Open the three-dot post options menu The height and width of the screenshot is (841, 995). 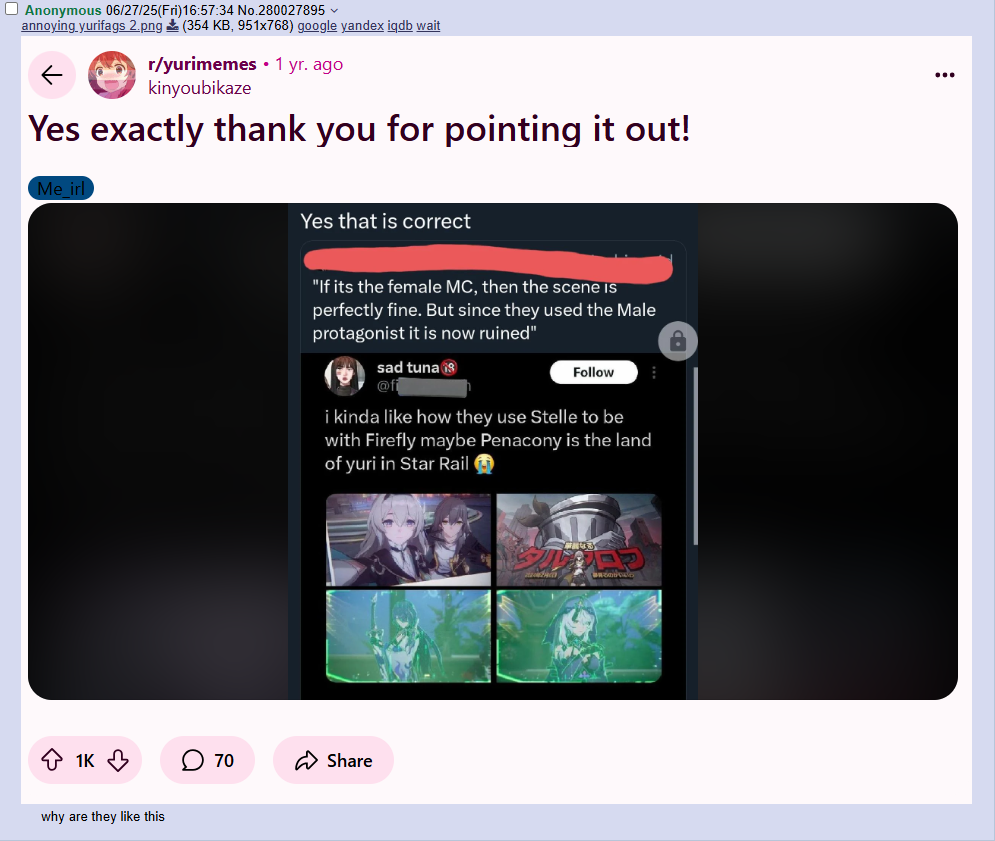[944, 75]
